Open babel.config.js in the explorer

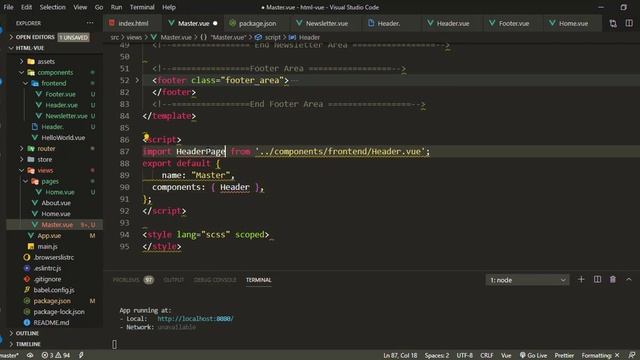pyautogui.click(x=53, y=290)
